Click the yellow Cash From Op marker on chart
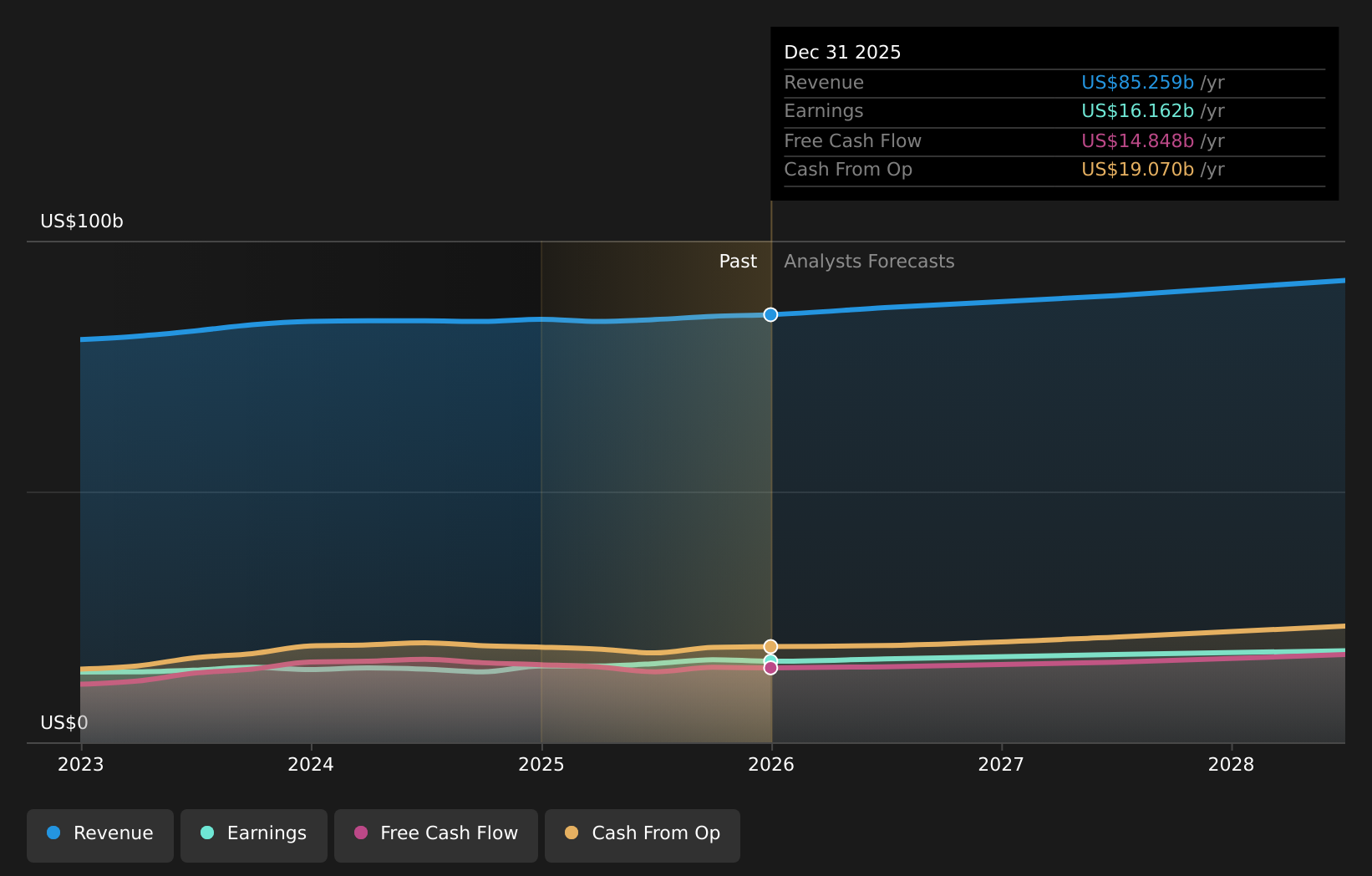The height and width of the screenshot is (876, 1372). coord(770,646)
